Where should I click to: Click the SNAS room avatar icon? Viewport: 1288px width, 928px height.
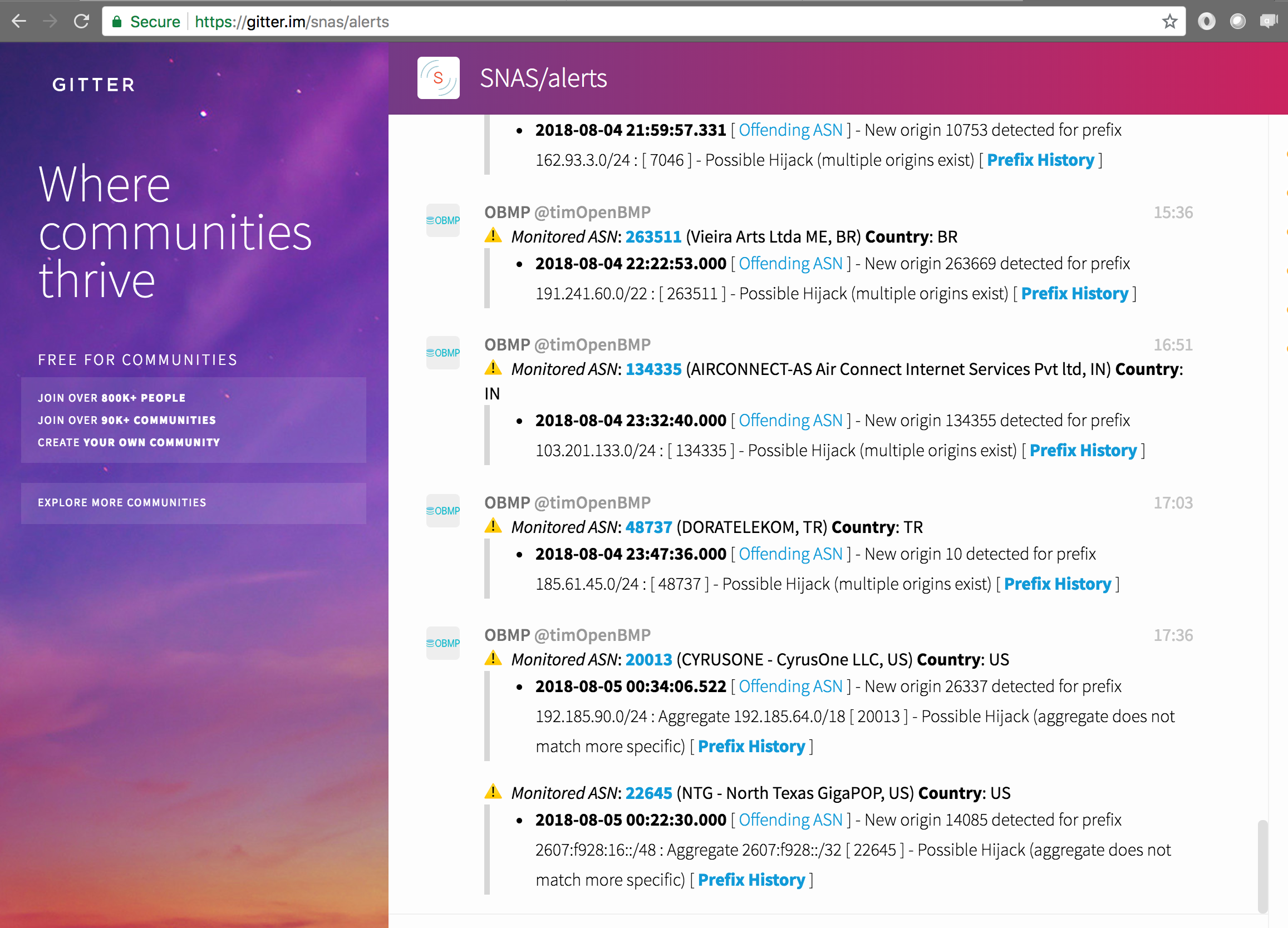tap(439, 78)
